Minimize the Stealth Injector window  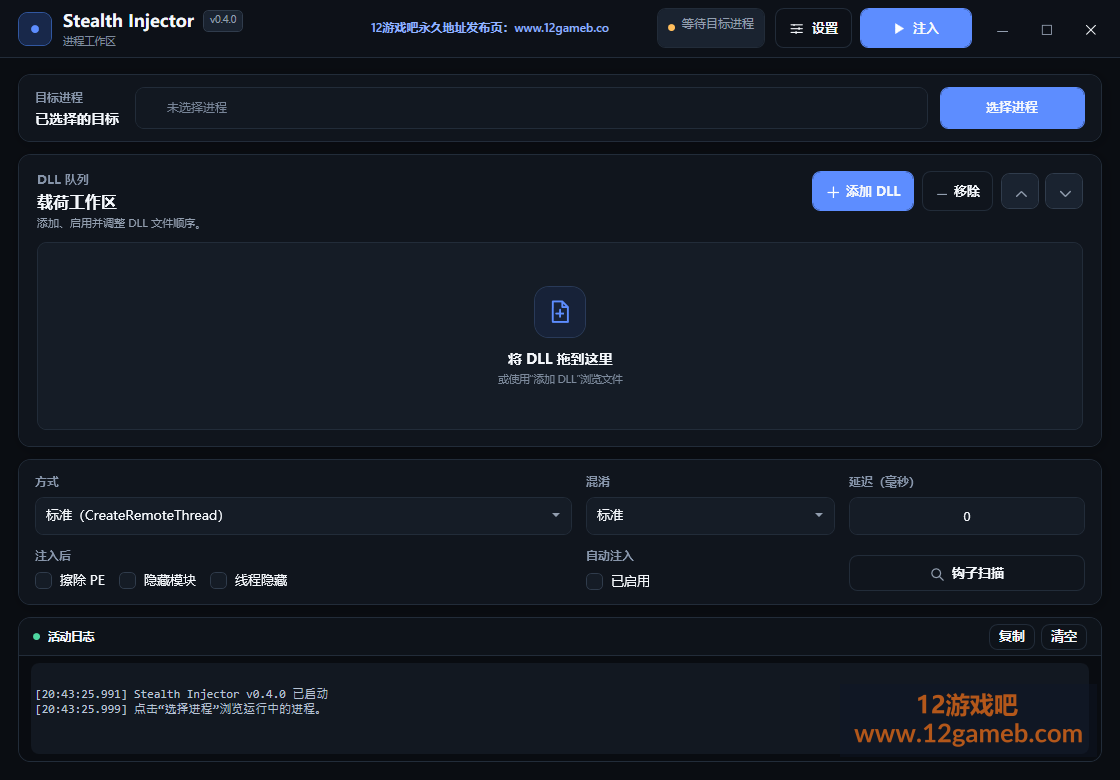[1003, 29]
